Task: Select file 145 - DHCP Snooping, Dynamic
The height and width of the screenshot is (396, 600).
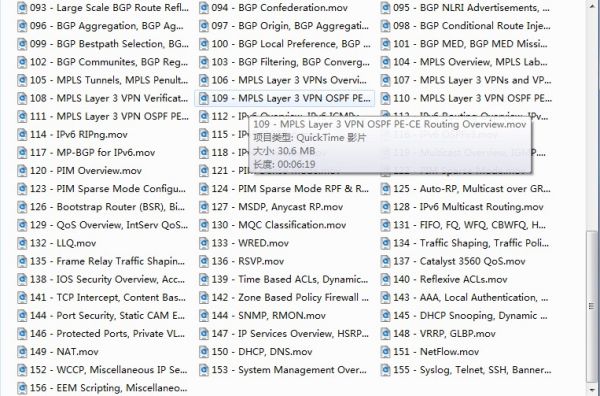Action: (465, 316)
